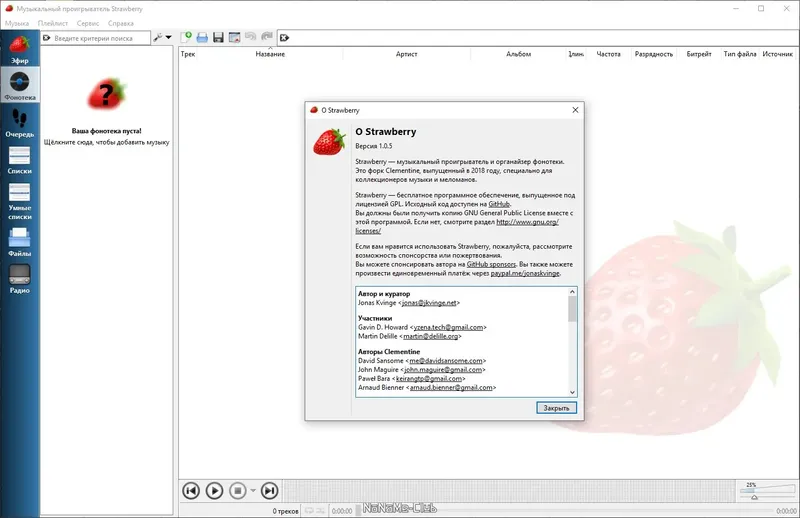Click the '0 треков' status bar text
The height and width of the screenshot is (518, 800).
285,510
